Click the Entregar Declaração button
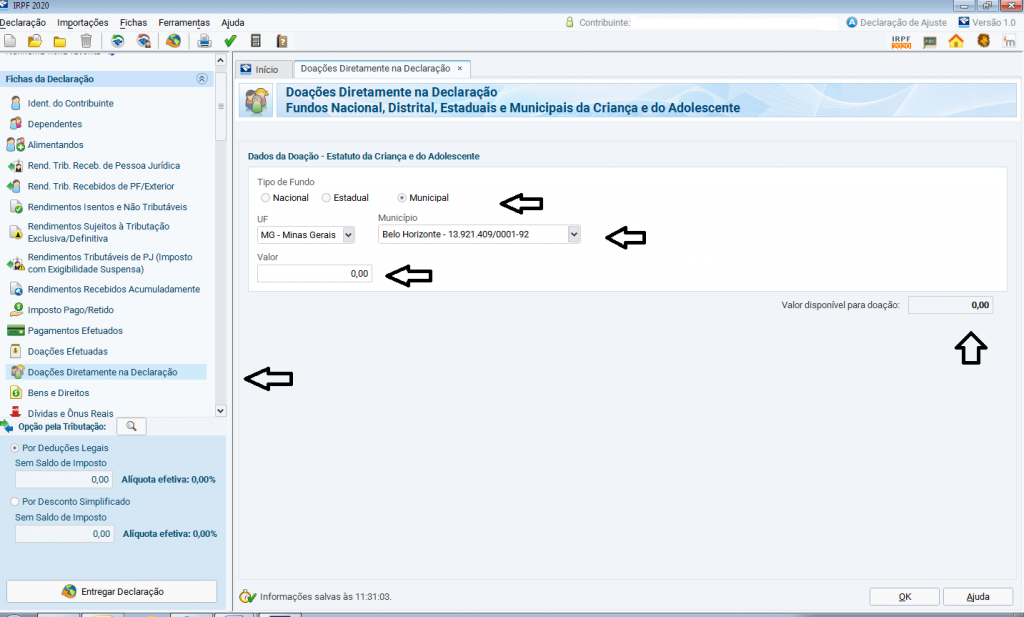The width and height of the screenshot is (1024, 617). pyautogui.click(x=112, y=591)
